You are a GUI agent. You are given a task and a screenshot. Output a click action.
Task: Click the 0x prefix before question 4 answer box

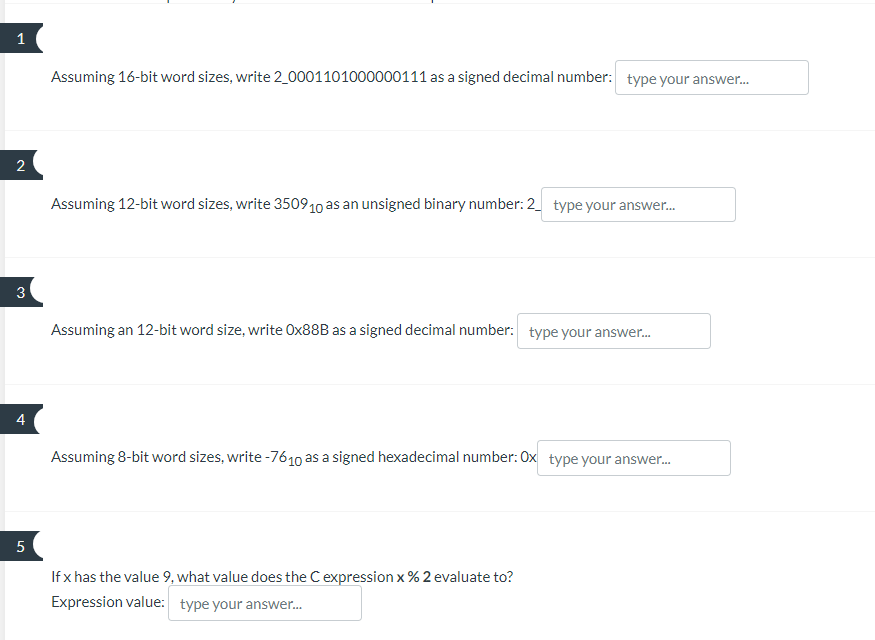pyautogui.click(x=531, y=457)
